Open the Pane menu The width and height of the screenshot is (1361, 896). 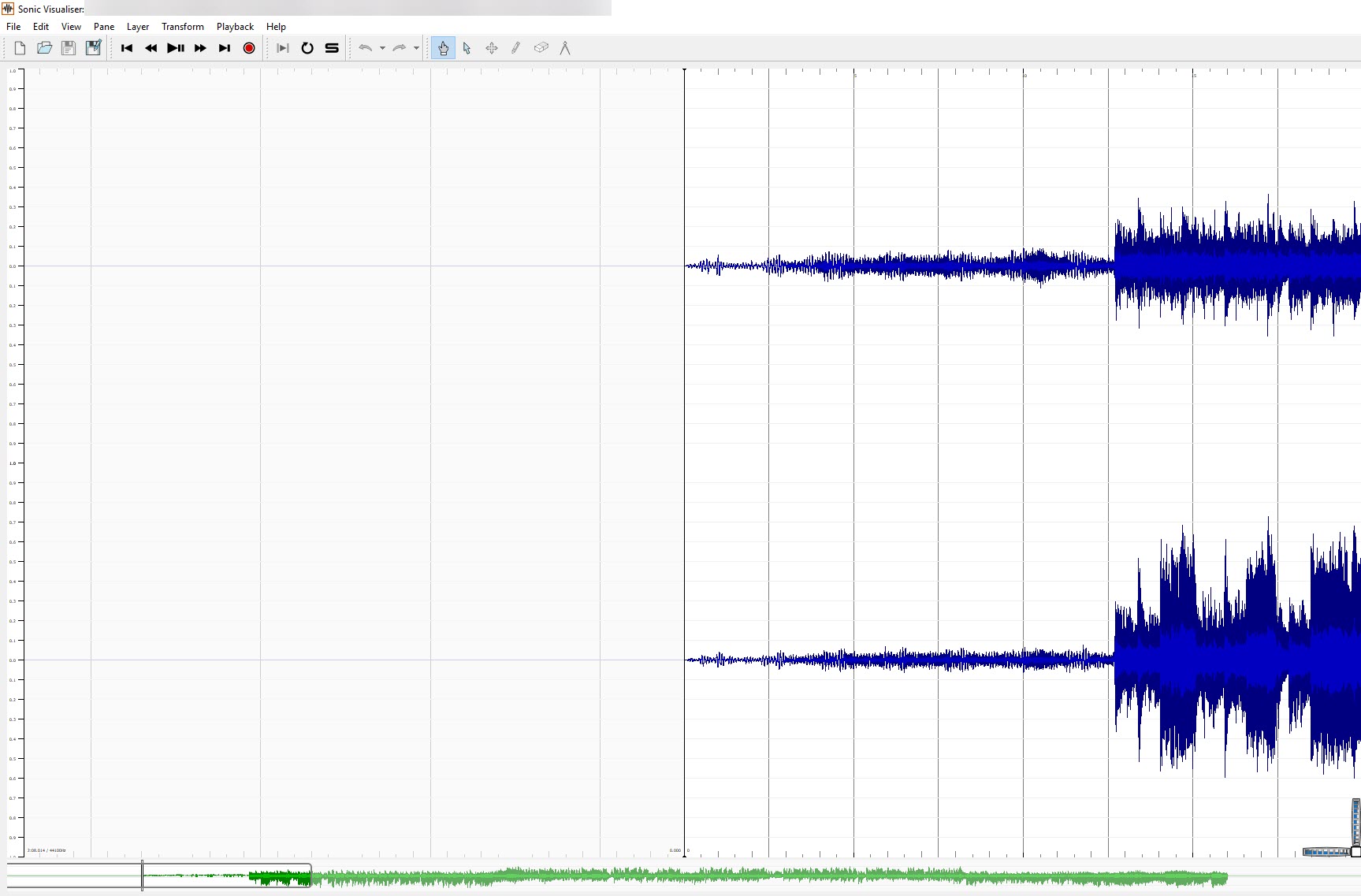(x=104, y=27)
